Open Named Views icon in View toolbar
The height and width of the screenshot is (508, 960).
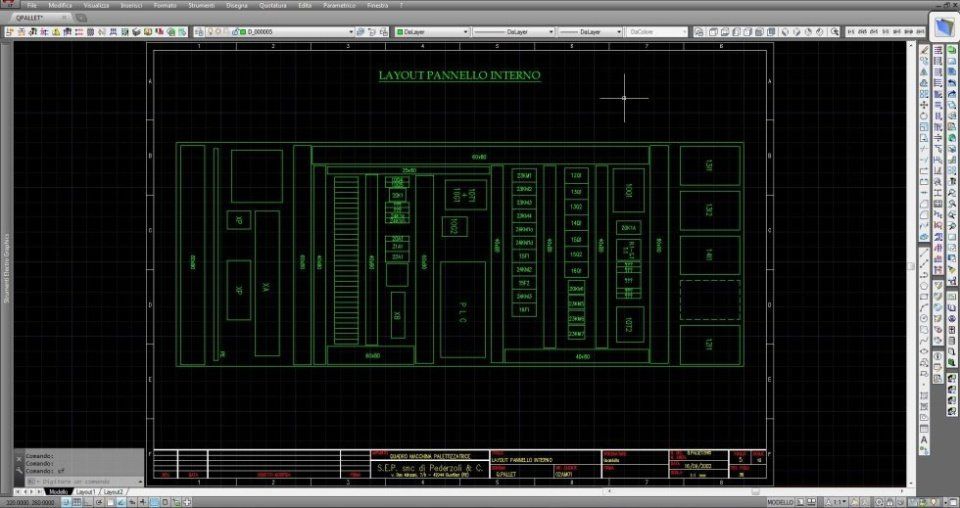tap(700, 32)
